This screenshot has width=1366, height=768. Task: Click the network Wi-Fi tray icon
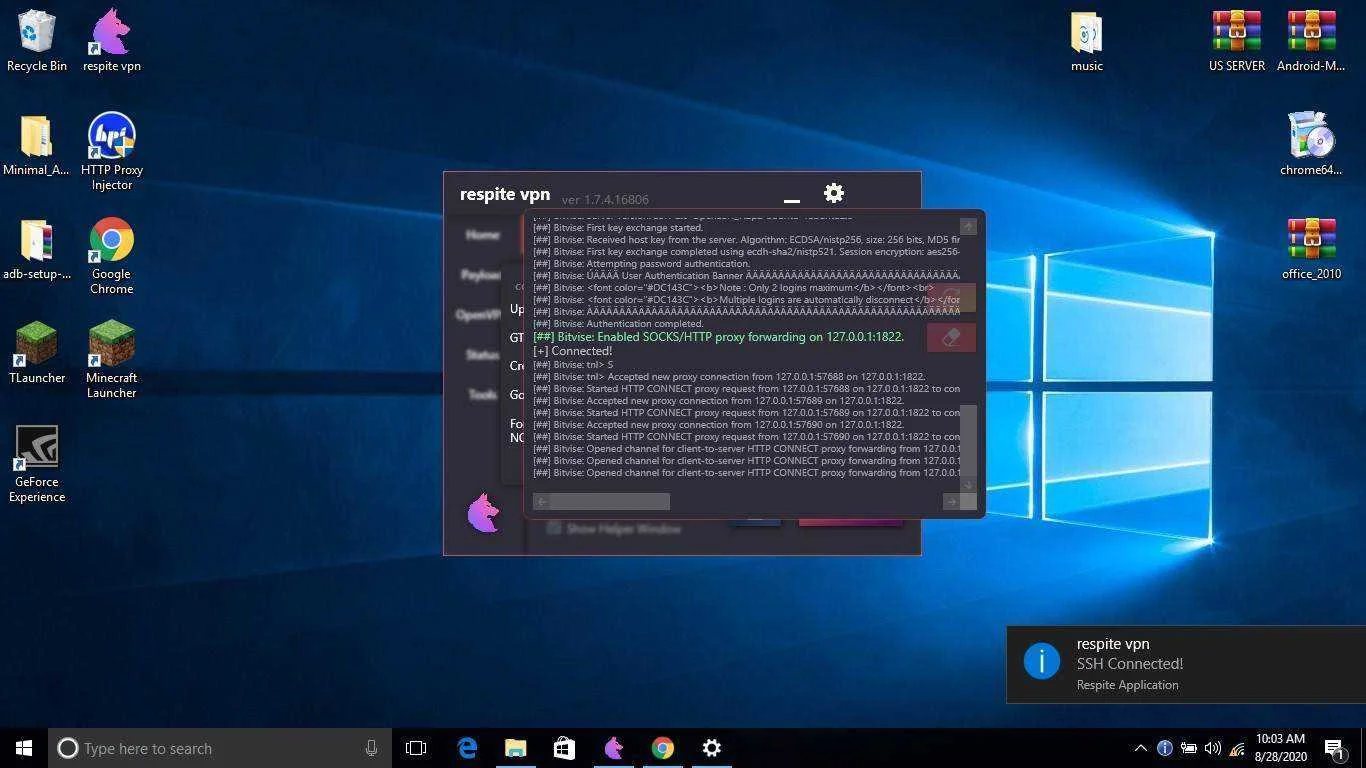(x=1237, y=748)
